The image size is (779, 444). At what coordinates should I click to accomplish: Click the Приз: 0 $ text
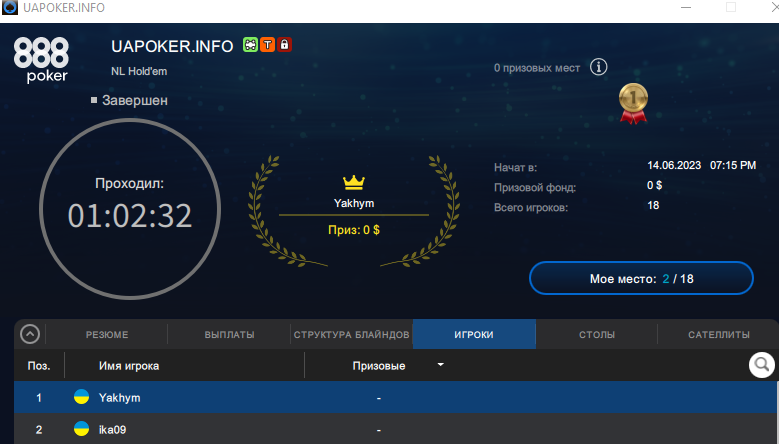click(354, 230)
